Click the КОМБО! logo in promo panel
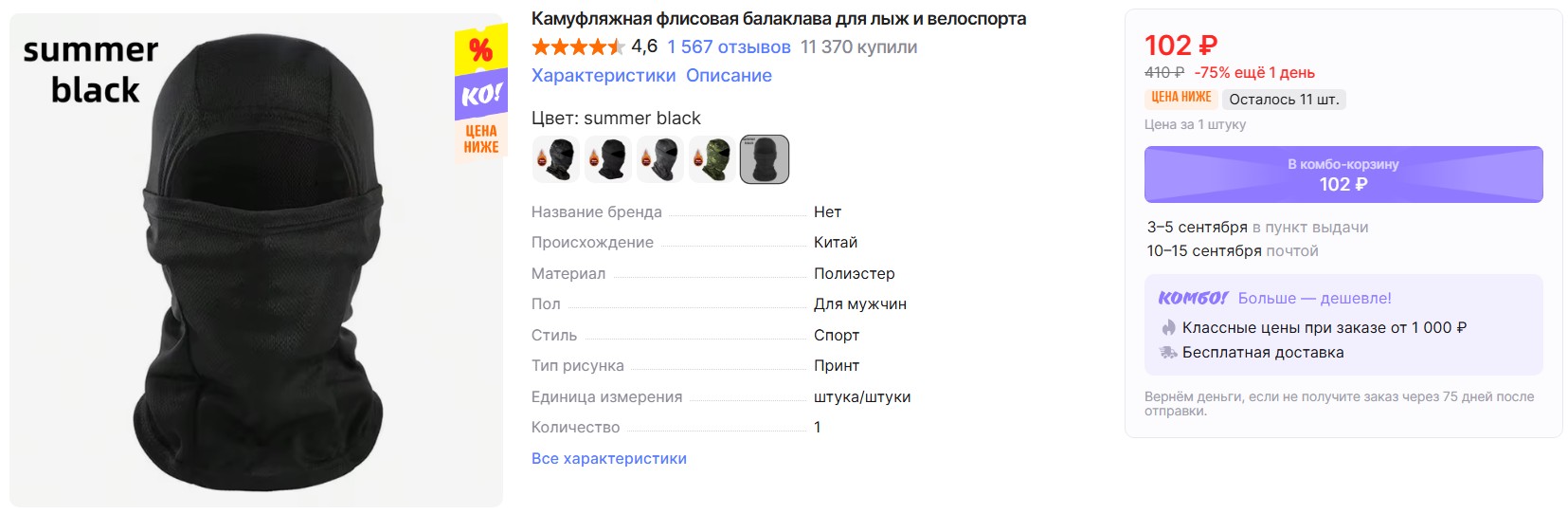Viewport: 1568px width, 514px height. click(x=1193, y=298)
